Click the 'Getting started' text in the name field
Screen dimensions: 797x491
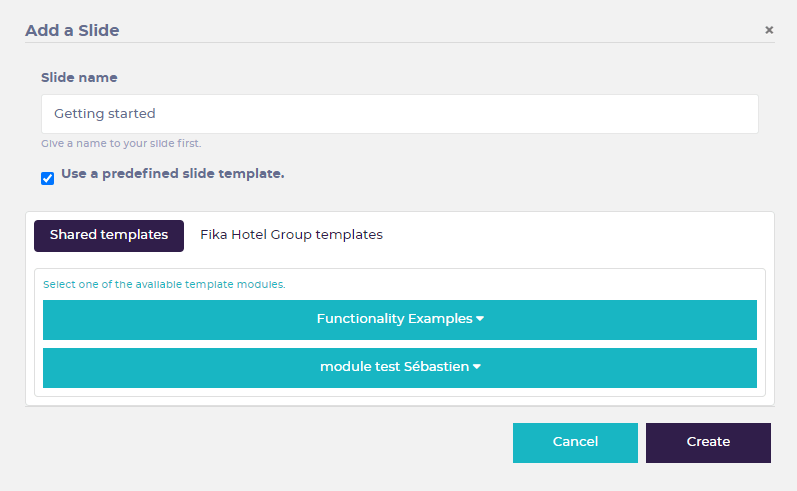point(105,113)
